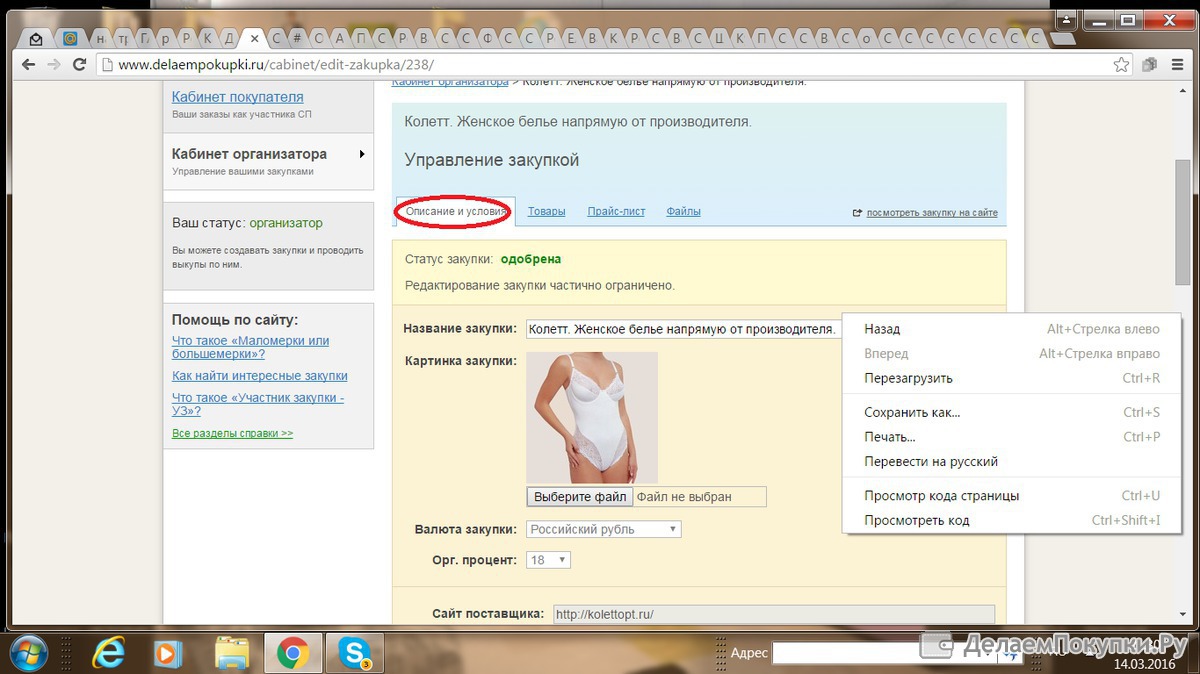Switch to the Прайс-лист tab
This screenshot has height=674, width=1200.
click(616, 211)
